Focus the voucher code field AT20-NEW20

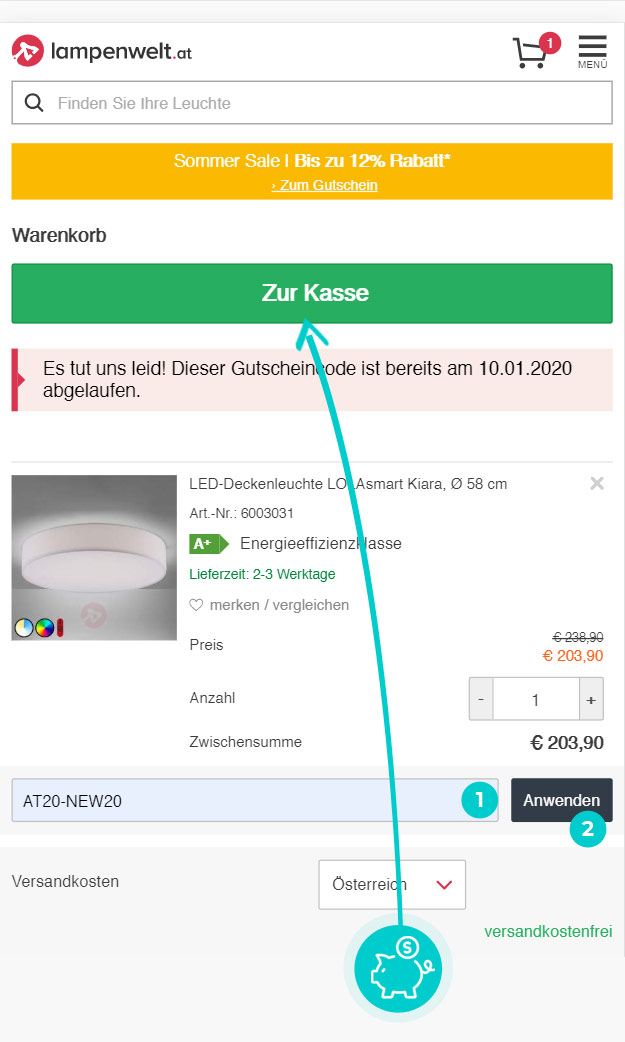tap(255, 800)
